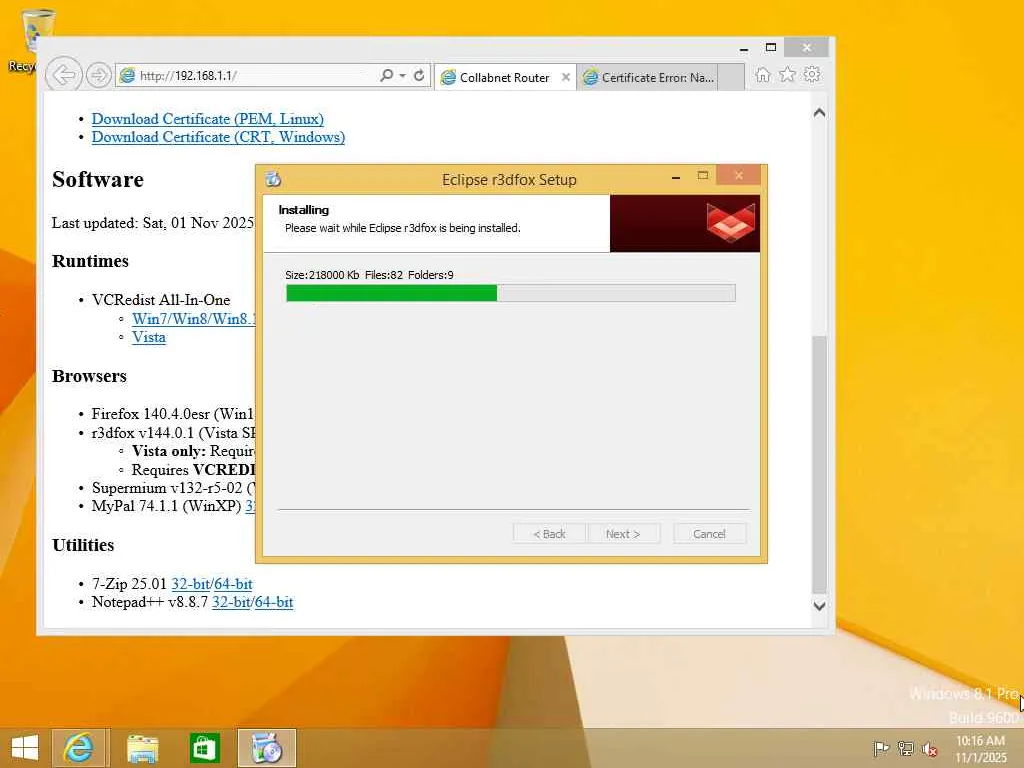This screenshot has height=768, width=1024.
Task: Open the Windows Start button
Action: 25,748
